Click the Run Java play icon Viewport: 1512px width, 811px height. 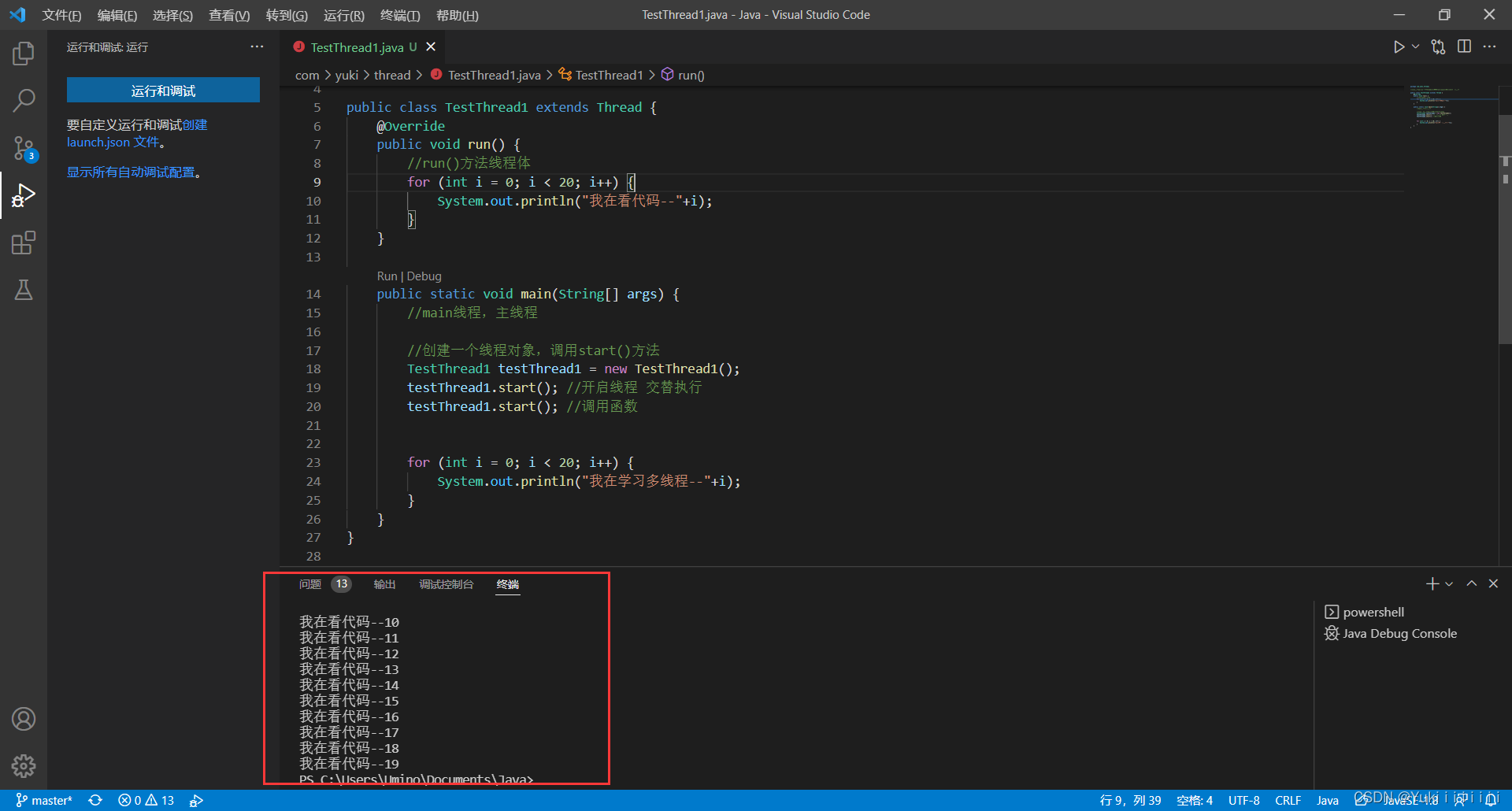click(x=1399, y=47)
